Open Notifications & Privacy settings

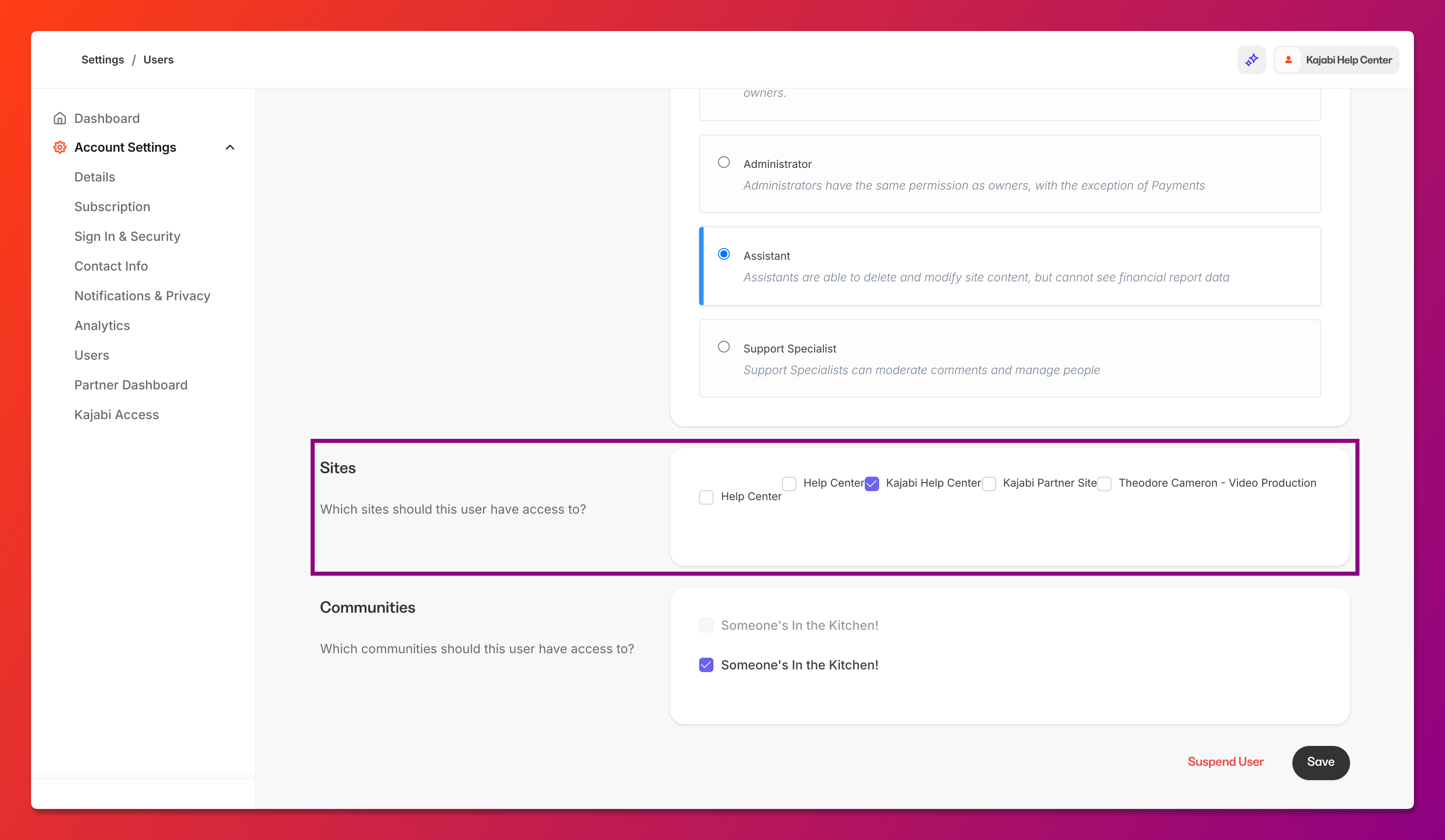(142, 296)
